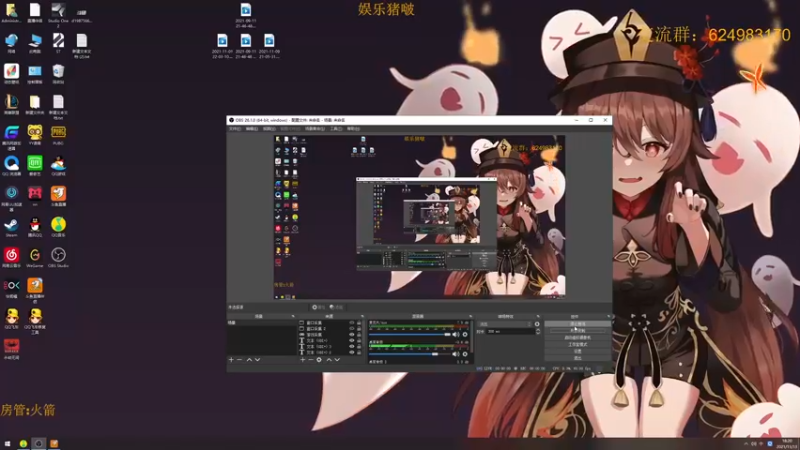Open the 文件 menu in OBS
Image resolution: width=800 pixels, height=450 pixels.
[x=235, y=129]
